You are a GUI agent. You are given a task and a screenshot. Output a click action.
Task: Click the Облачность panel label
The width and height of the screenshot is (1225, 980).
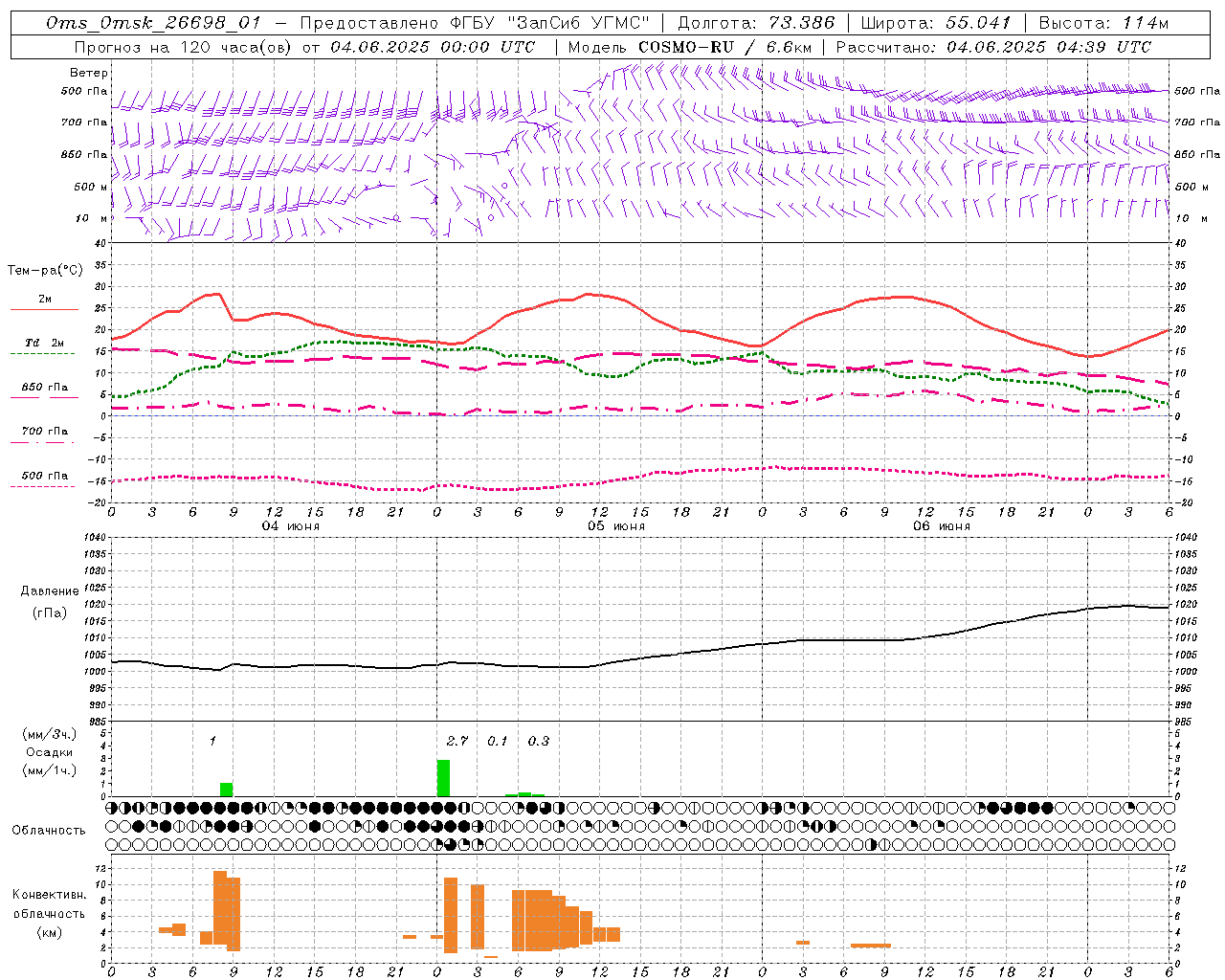[x=49, y=831]
